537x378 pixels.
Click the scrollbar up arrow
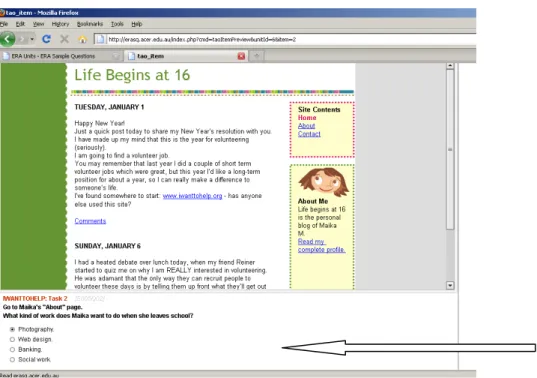point(450,66)
